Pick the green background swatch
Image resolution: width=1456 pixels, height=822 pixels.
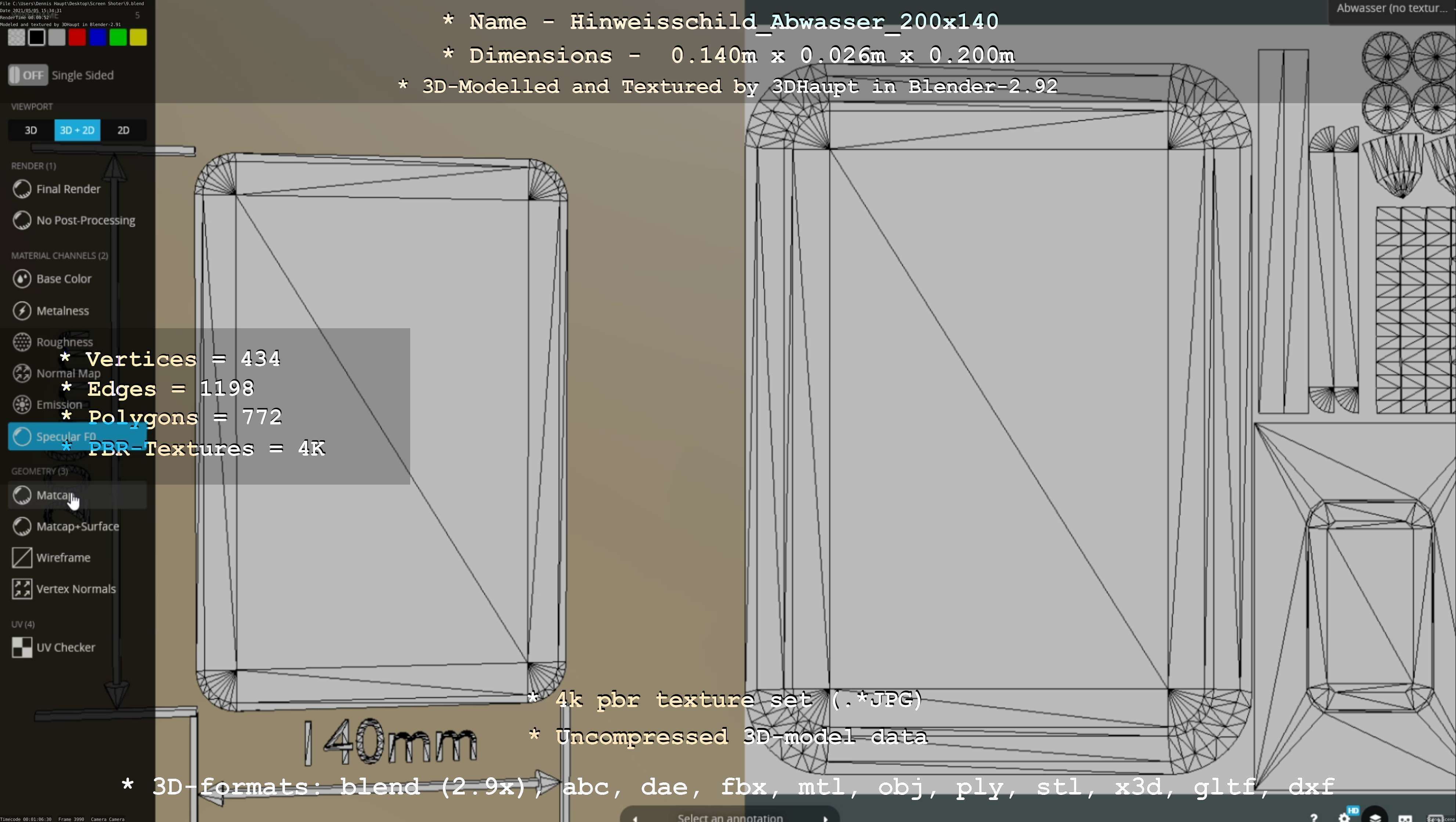pos(118,37)
